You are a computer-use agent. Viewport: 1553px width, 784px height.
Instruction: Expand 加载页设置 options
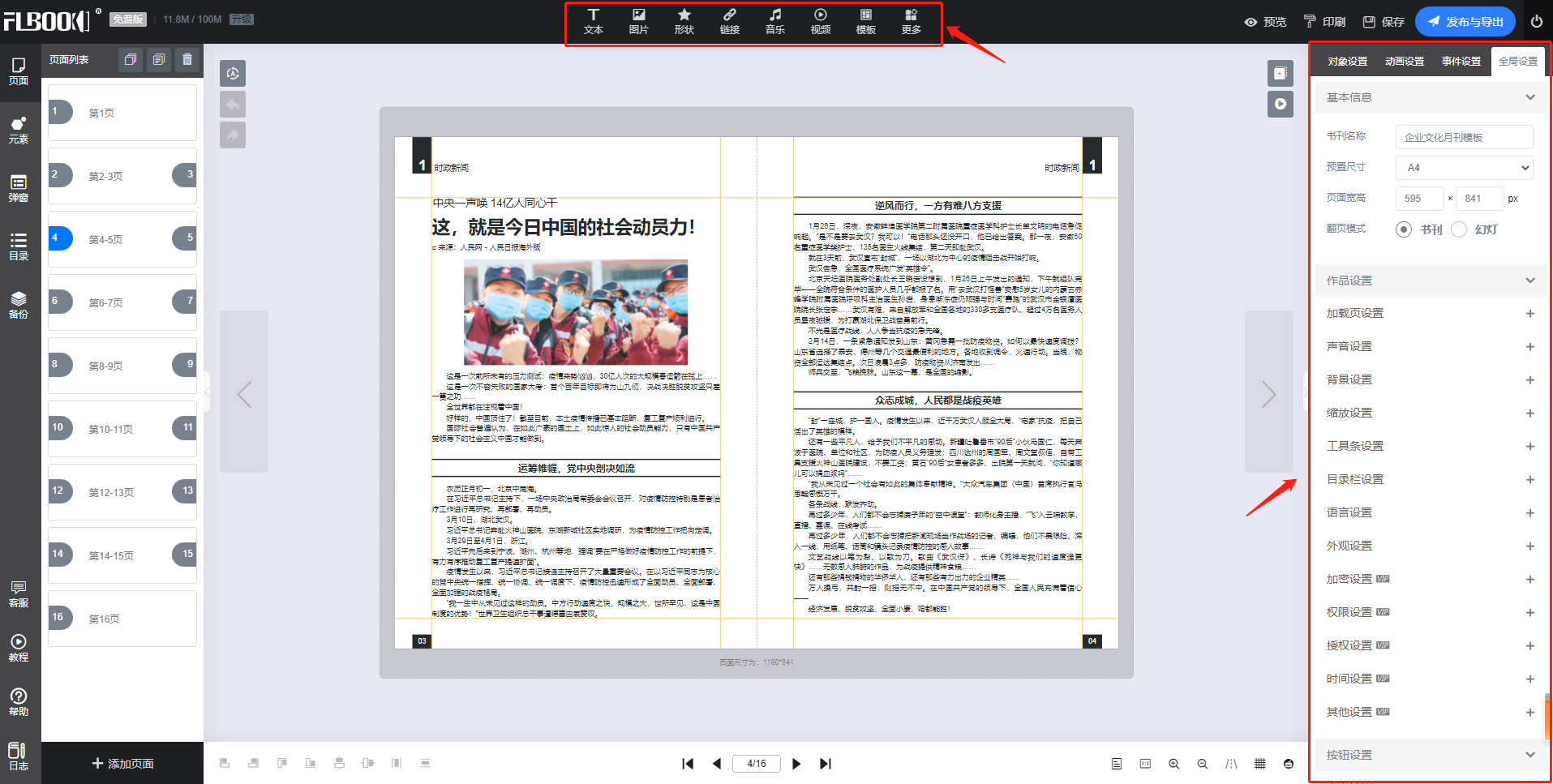tap(1529, 314)
